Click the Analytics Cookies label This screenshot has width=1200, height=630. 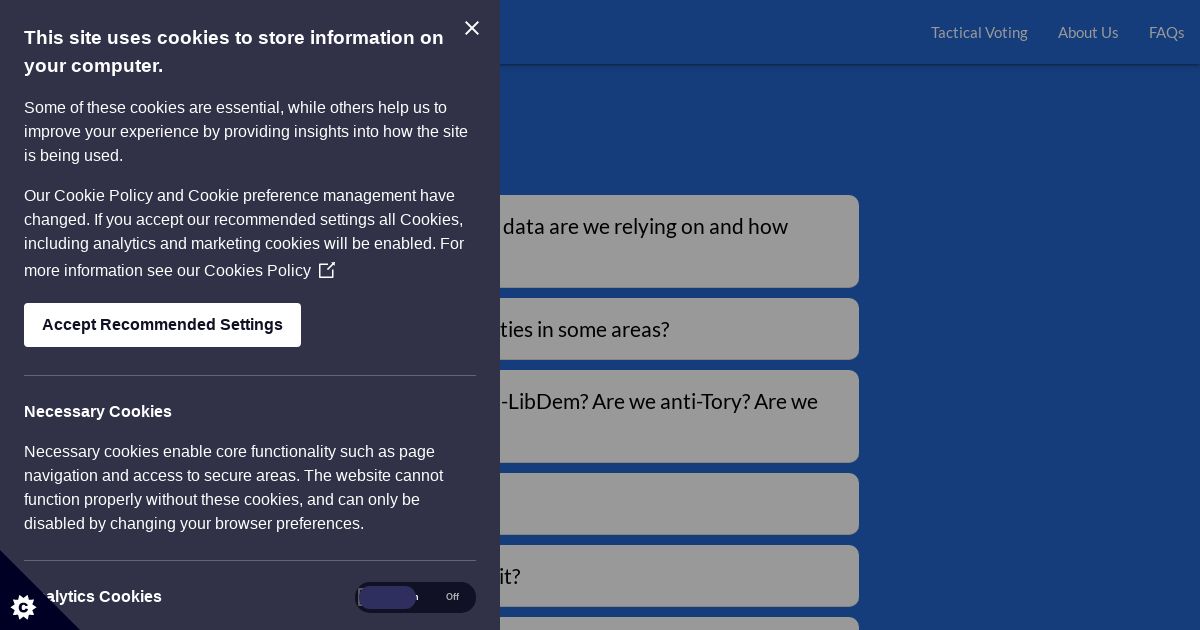93,597
